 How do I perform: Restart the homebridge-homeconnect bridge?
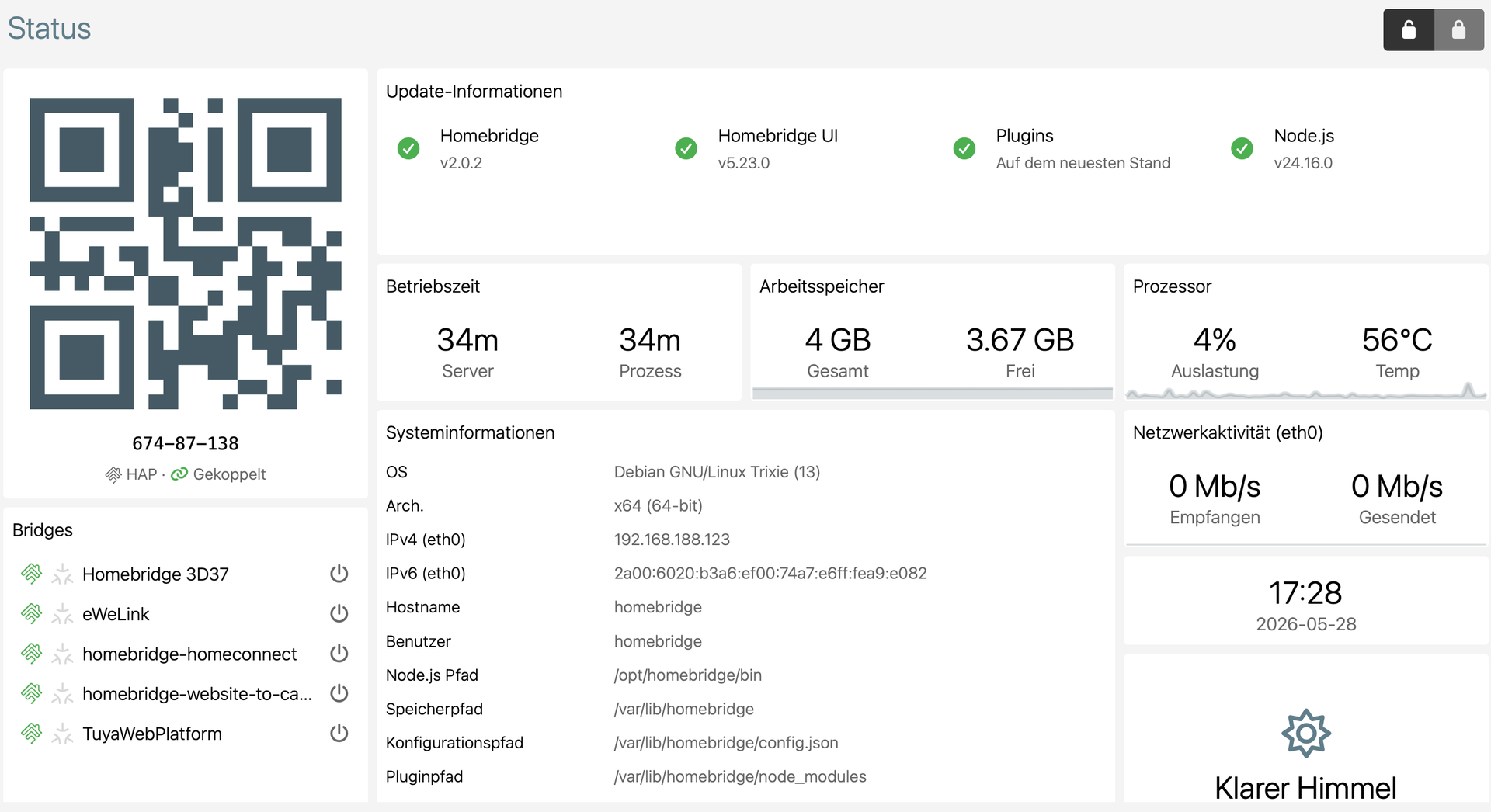(339, 654)
